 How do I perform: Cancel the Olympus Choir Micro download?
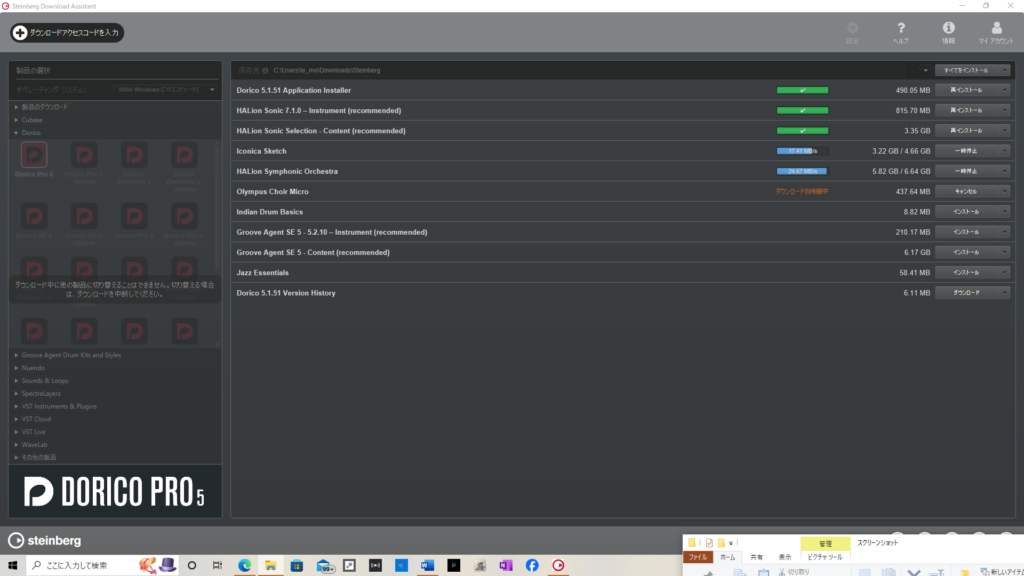pos(967,191)
